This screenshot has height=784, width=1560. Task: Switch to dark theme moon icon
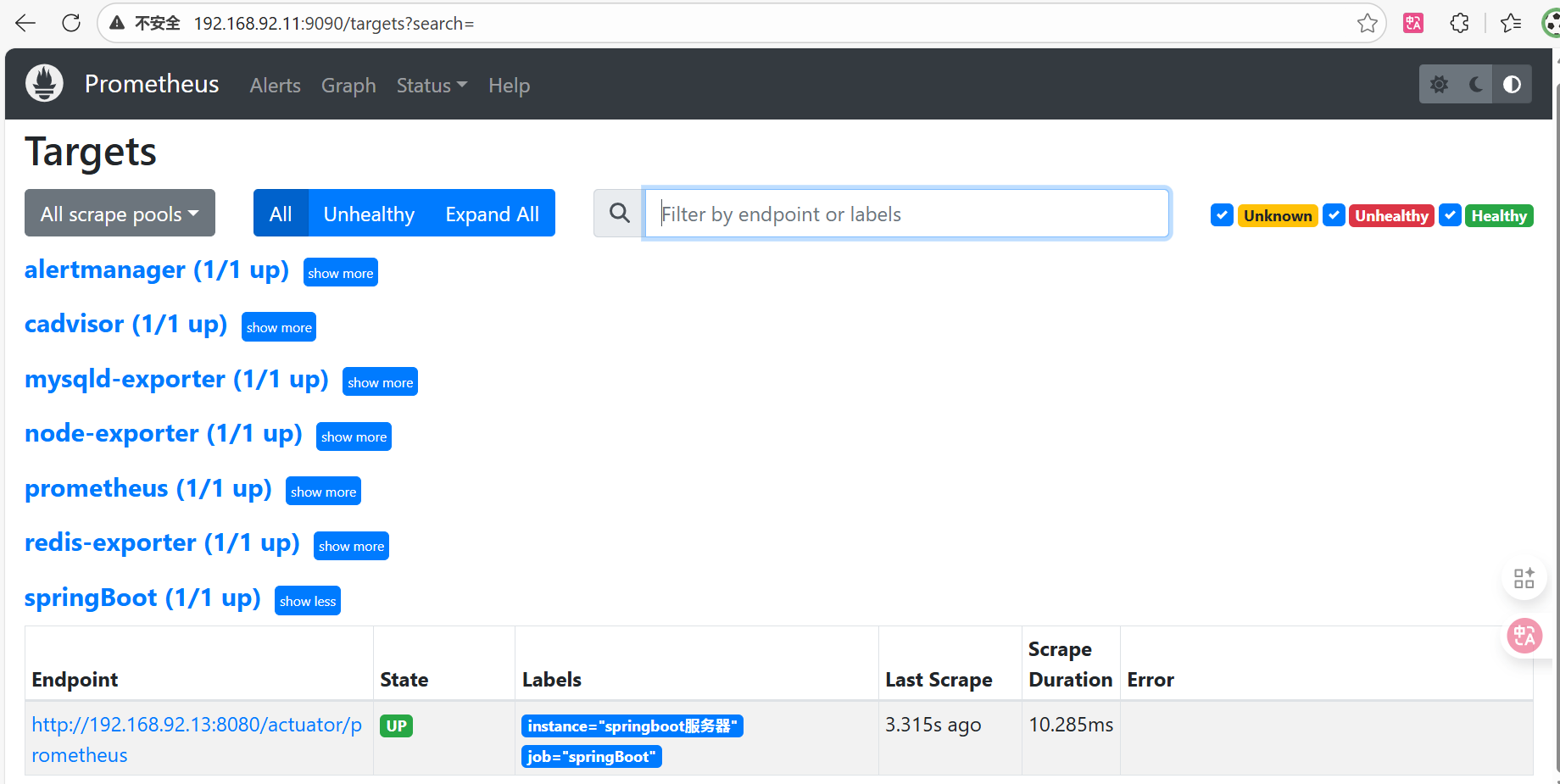pyautogui.click(x=1475, y=85)
